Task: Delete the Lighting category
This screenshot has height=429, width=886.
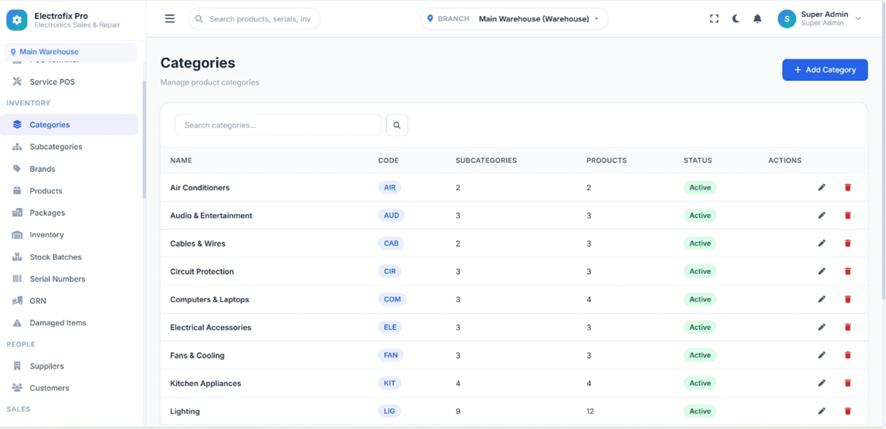Action: coord(848,411)
